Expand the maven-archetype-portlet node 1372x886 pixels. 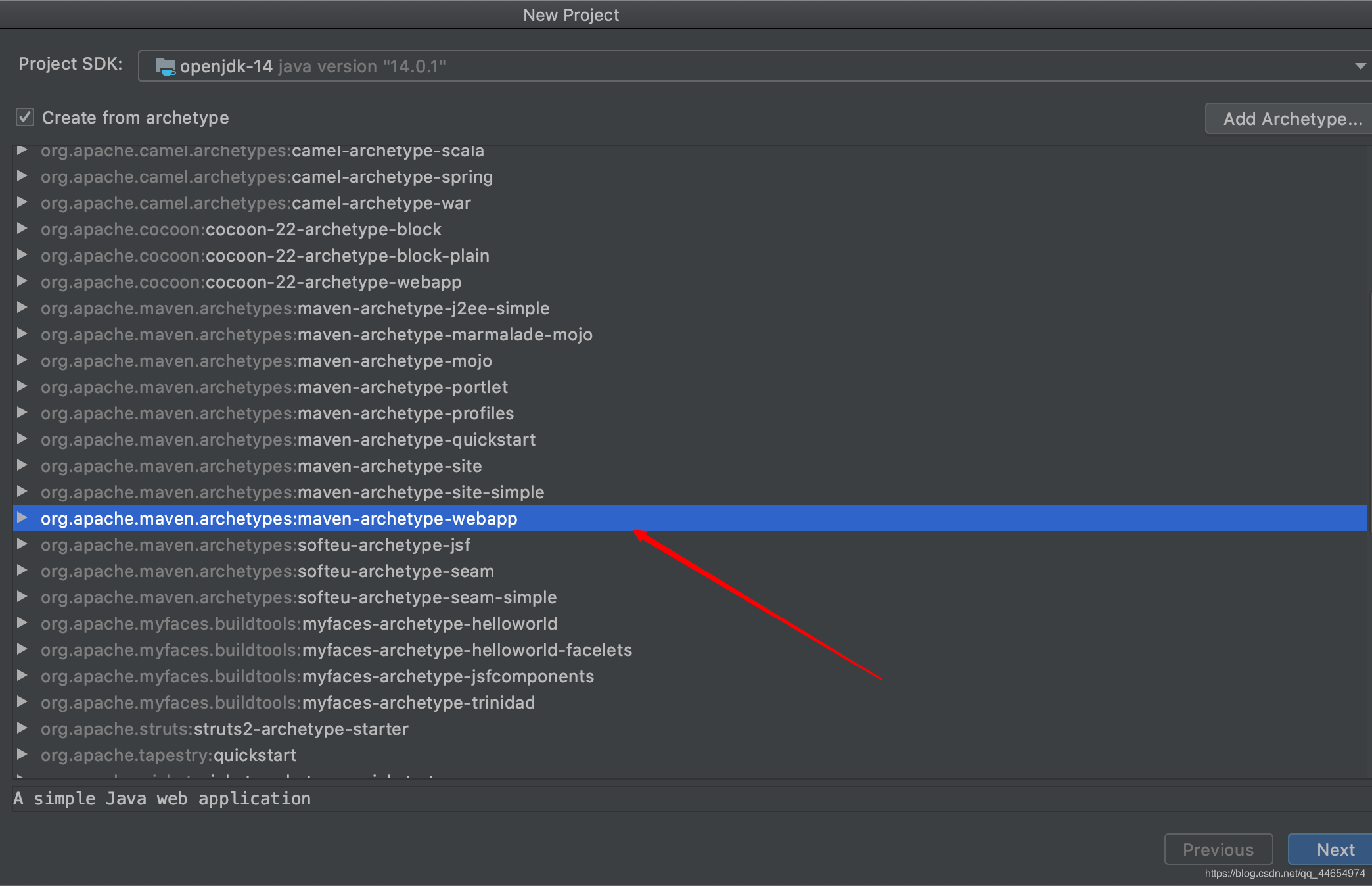(22, 386)
